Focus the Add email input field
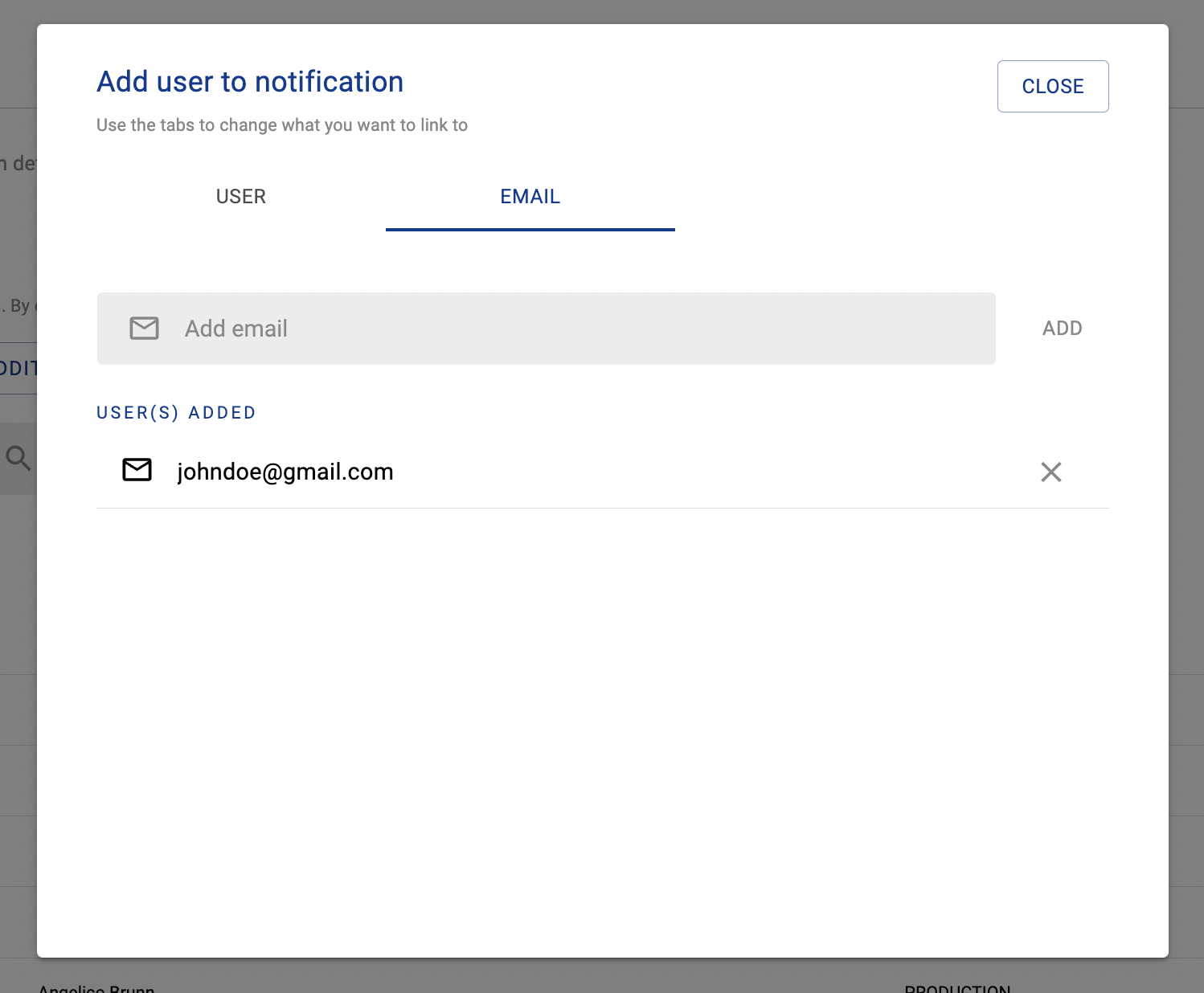The width and height of the screenshot is (1204, 993). pyautogui.click(x=563, y=329)
